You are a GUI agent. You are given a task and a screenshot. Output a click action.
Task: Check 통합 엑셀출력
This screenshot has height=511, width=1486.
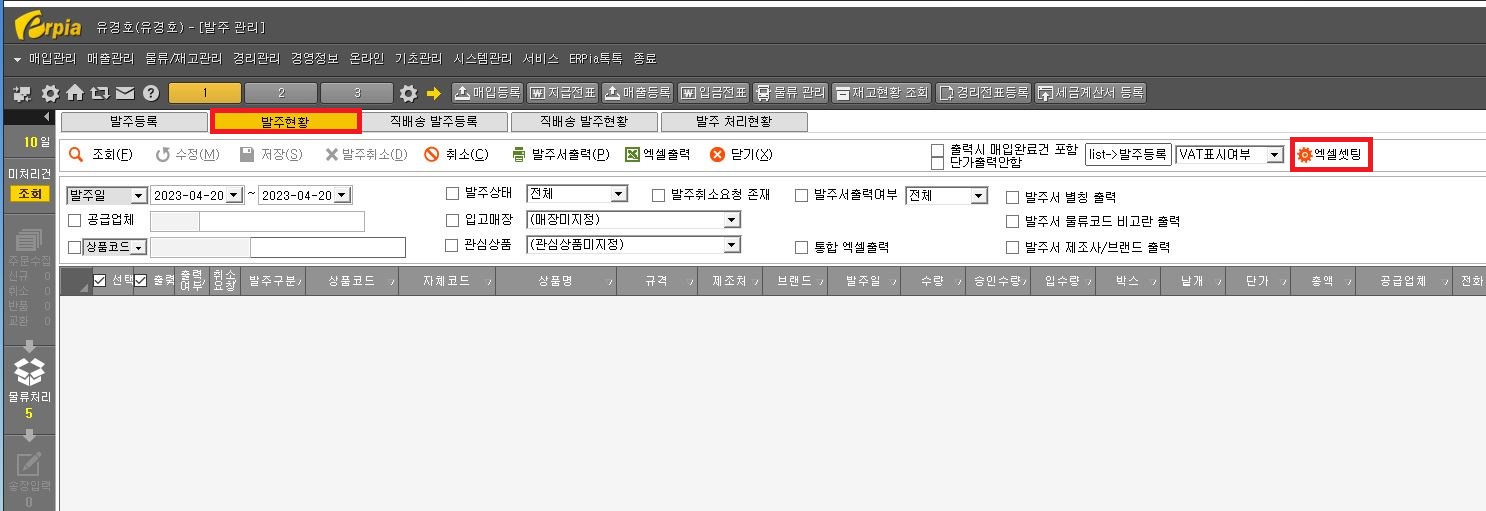pos(802,247)
